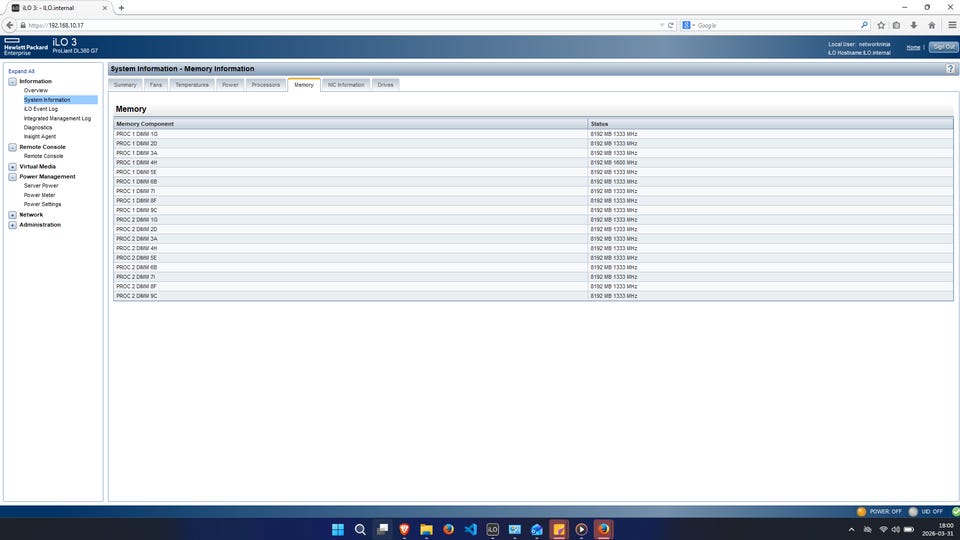Switch to the Power tab

click(x=230, y=84)
